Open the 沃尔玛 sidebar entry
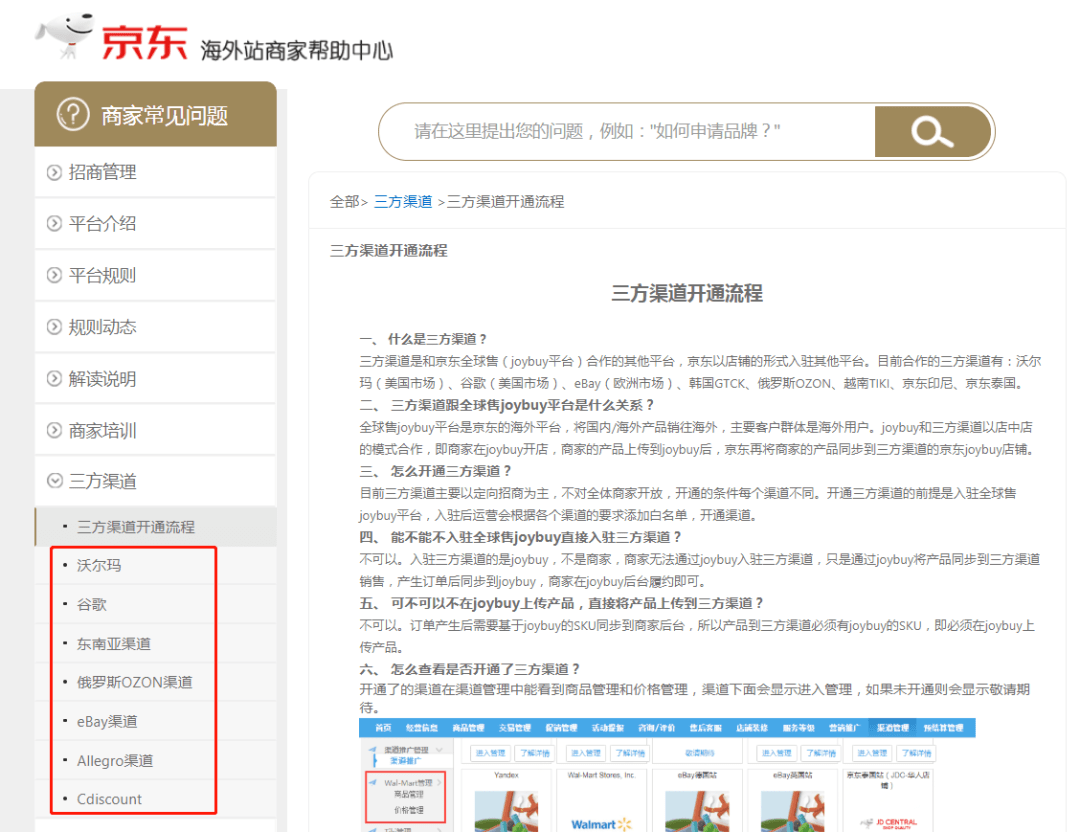Screen dimensions: 1080x832 point(156,565)
